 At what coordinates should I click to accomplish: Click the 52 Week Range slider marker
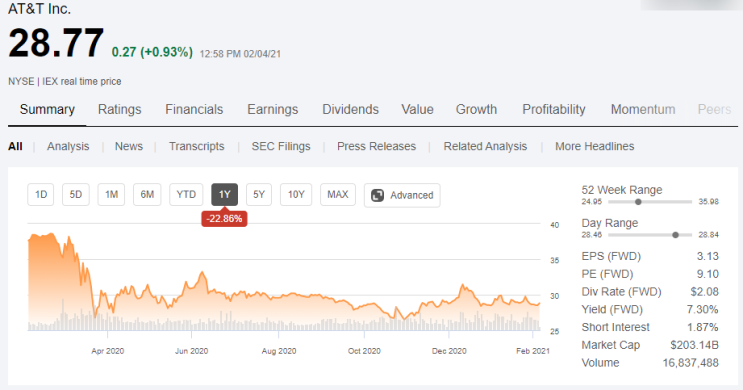[x=638, y=202]
